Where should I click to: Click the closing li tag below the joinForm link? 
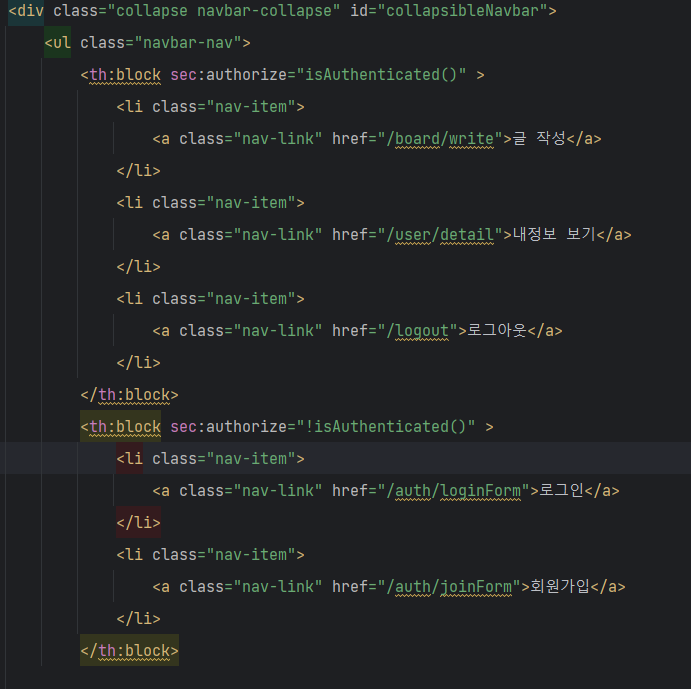point(138,618)
